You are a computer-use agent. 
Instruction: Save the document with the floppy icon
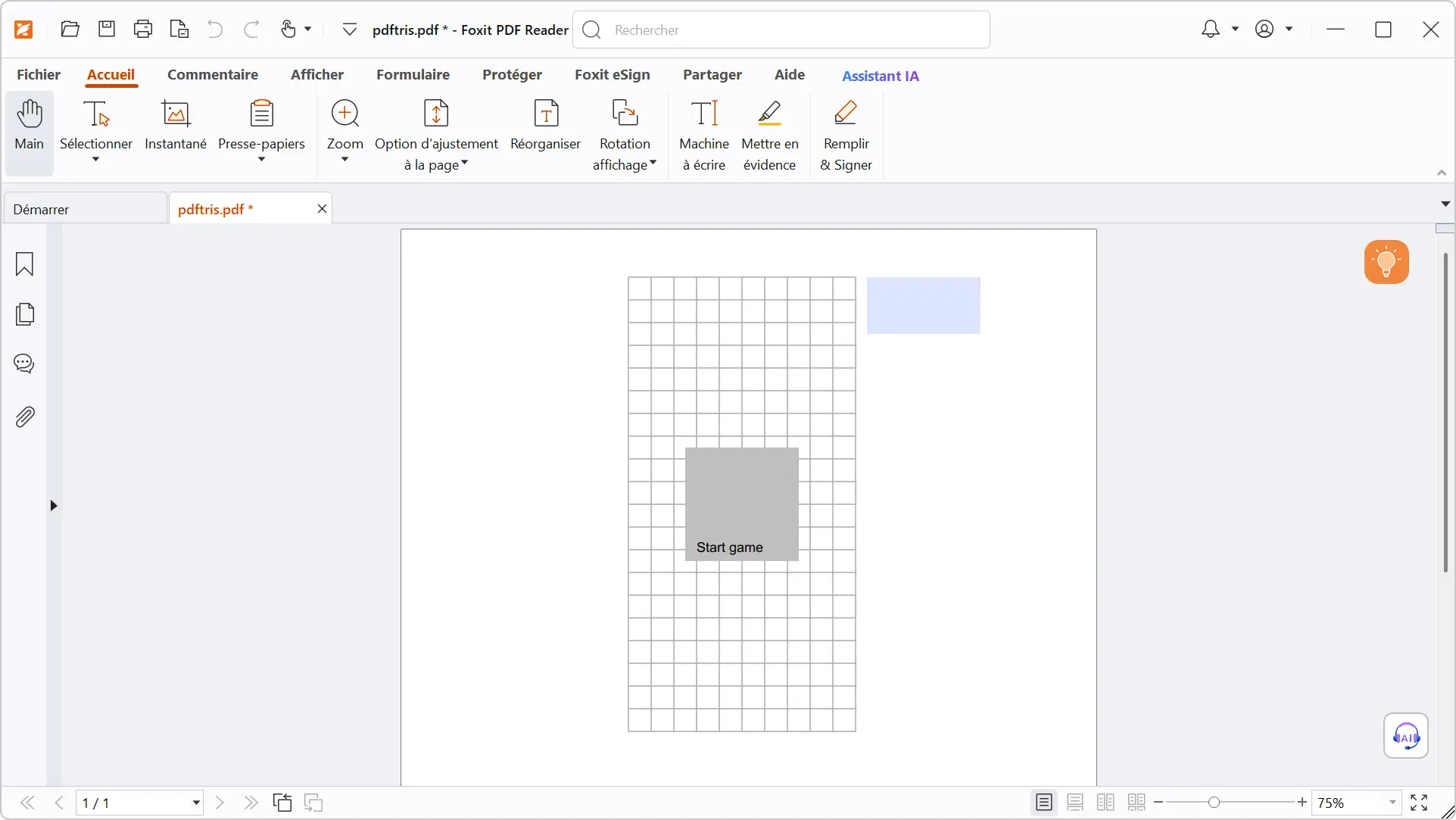point(107,30)
